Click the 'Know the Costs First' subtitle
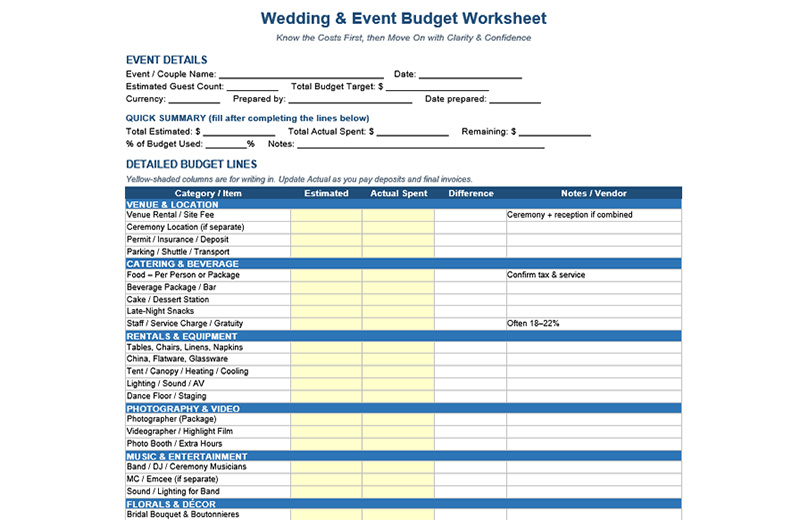 (403, 38)
